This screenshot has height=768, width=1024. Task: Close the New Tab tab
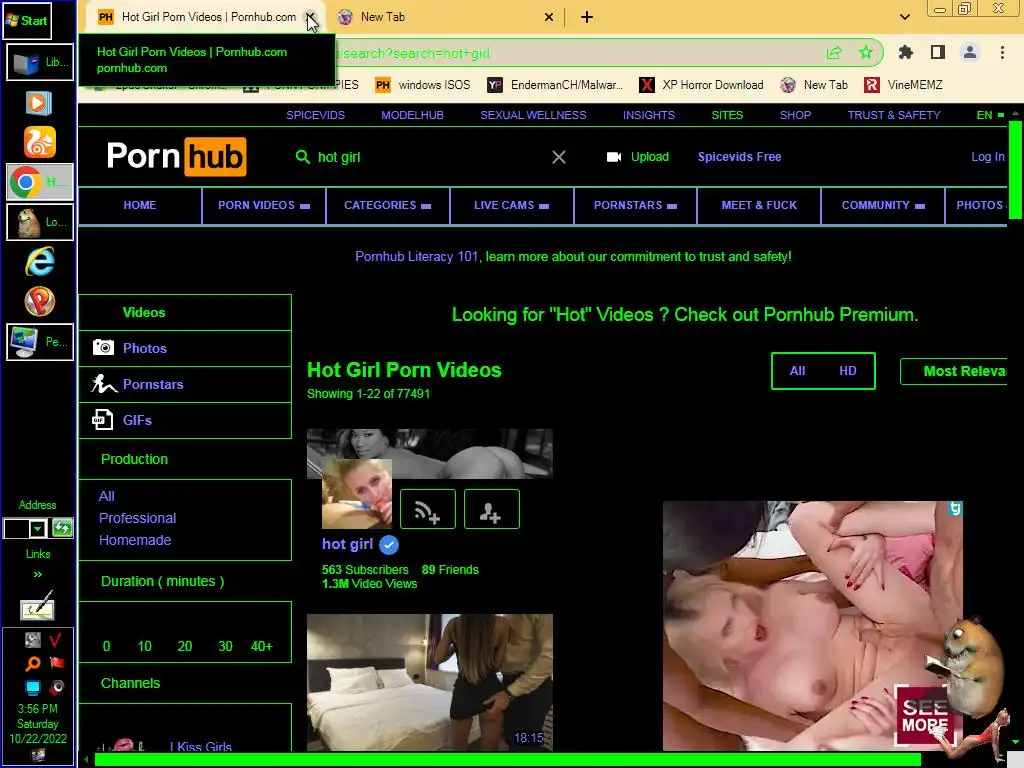549,17
